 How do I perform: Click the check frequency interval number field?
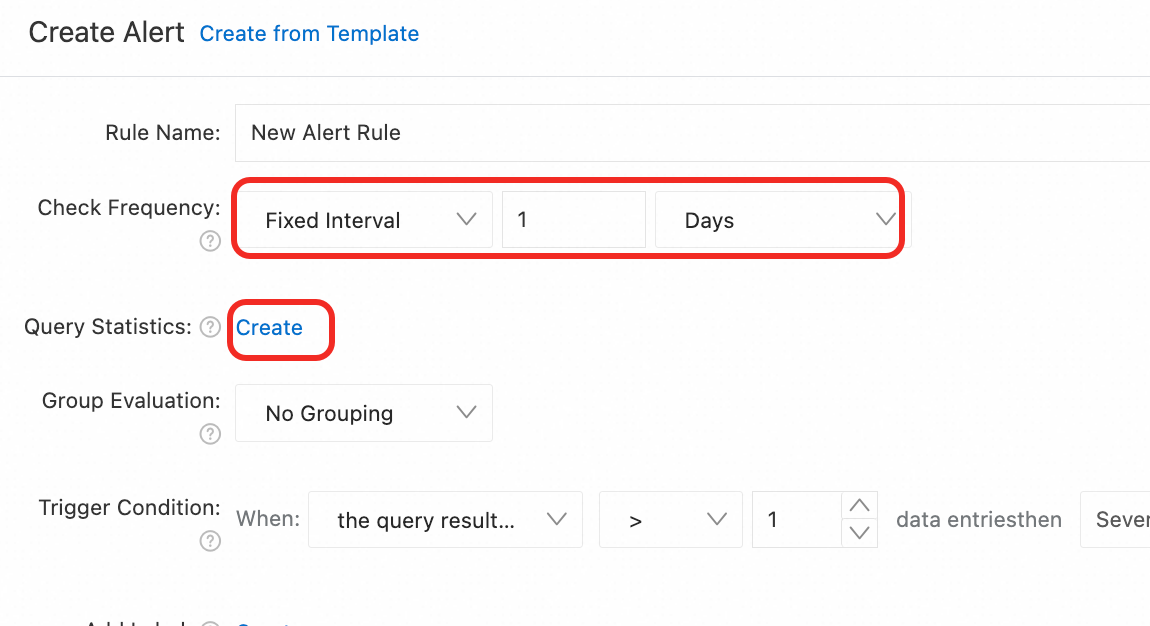pyautogui.click(x=573, y=220)
